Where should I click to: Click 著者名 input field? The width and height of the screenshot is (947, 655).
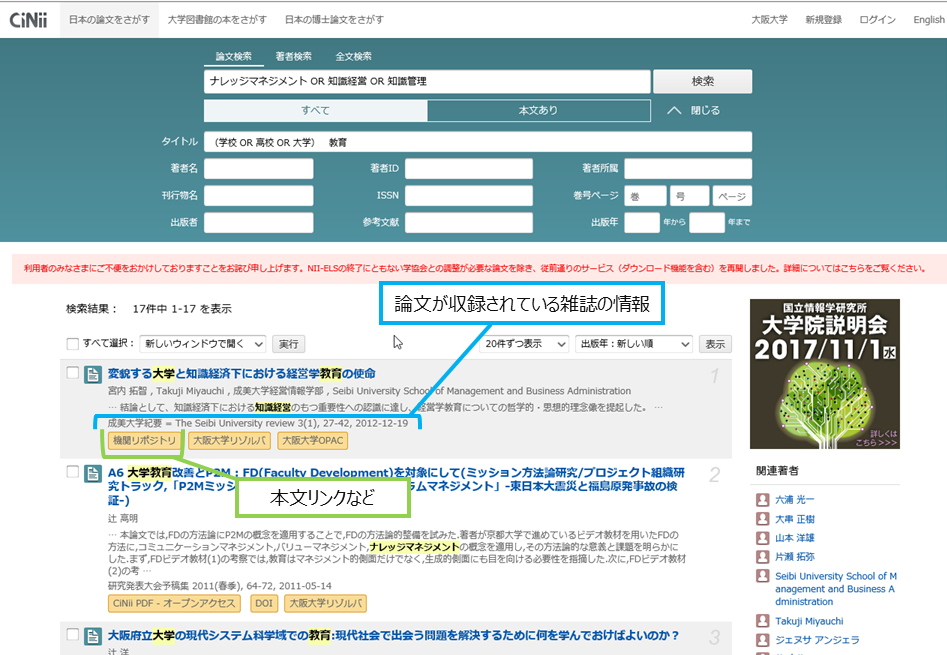[258, 168]
